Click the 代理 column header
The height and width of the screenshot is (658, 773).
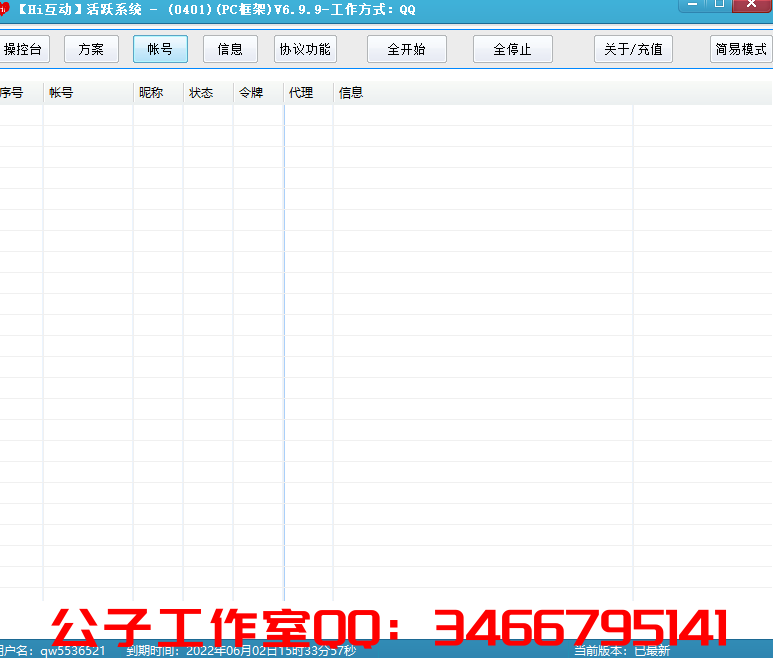click(309, 93)
